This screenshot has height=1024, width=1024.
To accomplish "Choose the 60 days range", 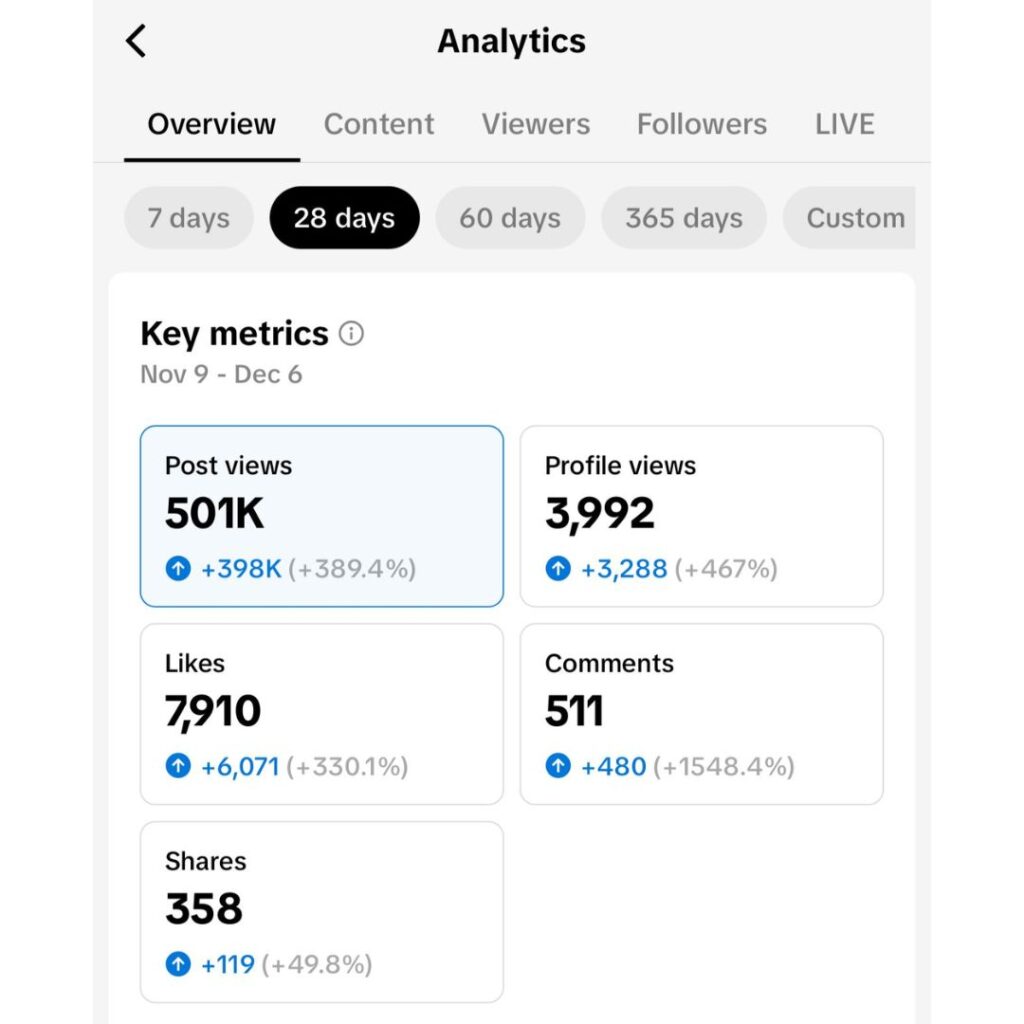I will [510, 218].
